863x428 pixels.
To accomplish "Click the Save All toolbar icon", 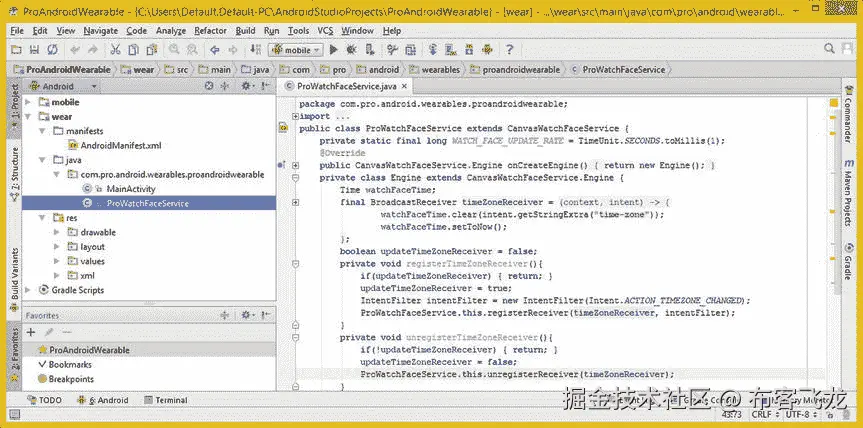I will [34, 50].
